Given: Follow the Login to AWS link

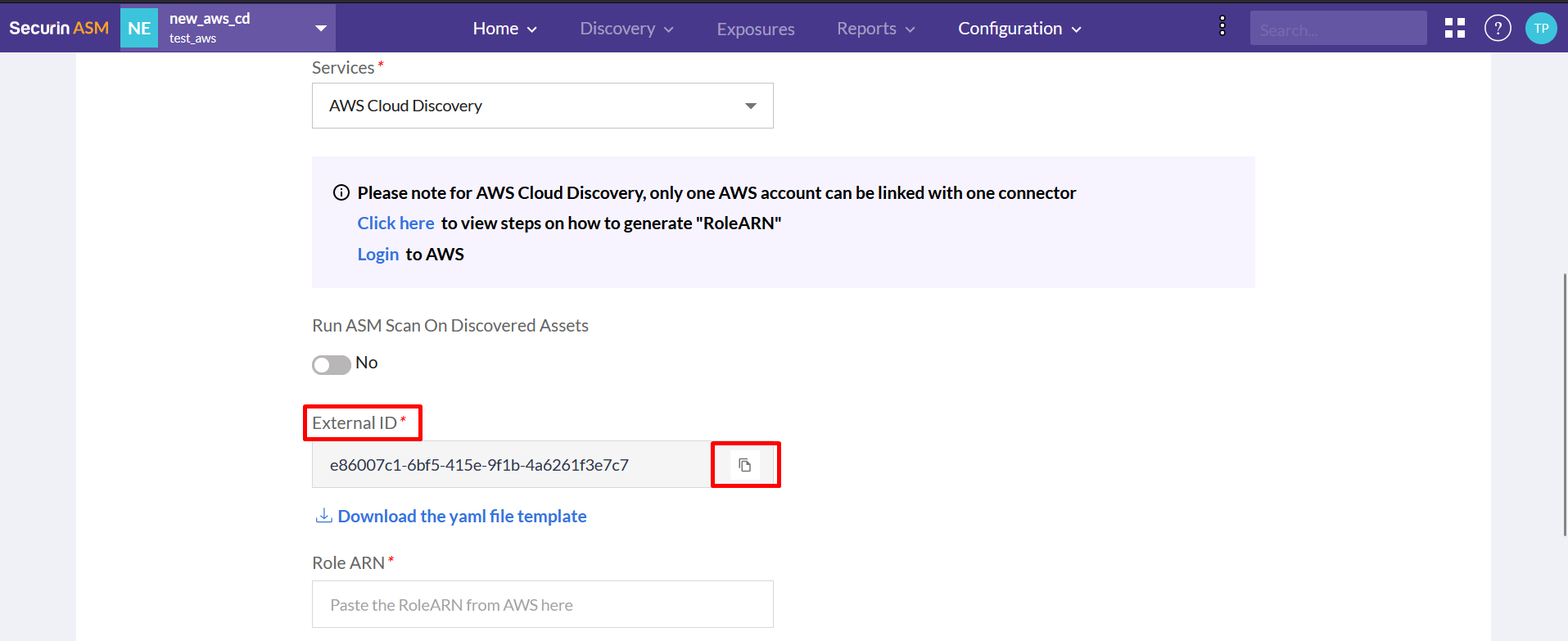Looking at the screenshot, I should coord(378,255).
